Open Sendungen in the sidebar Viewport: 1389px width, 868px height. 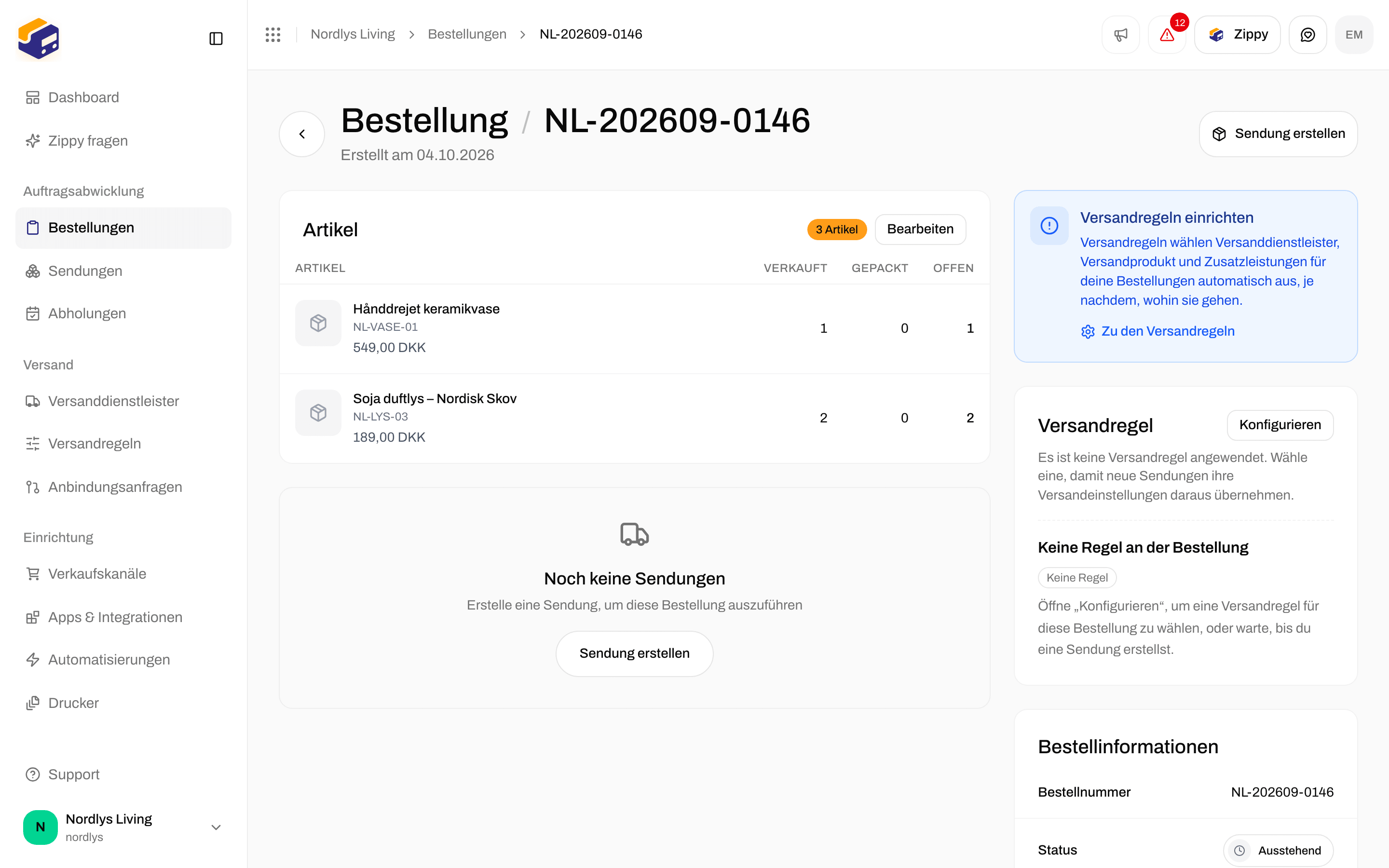[x=123, y=271]
